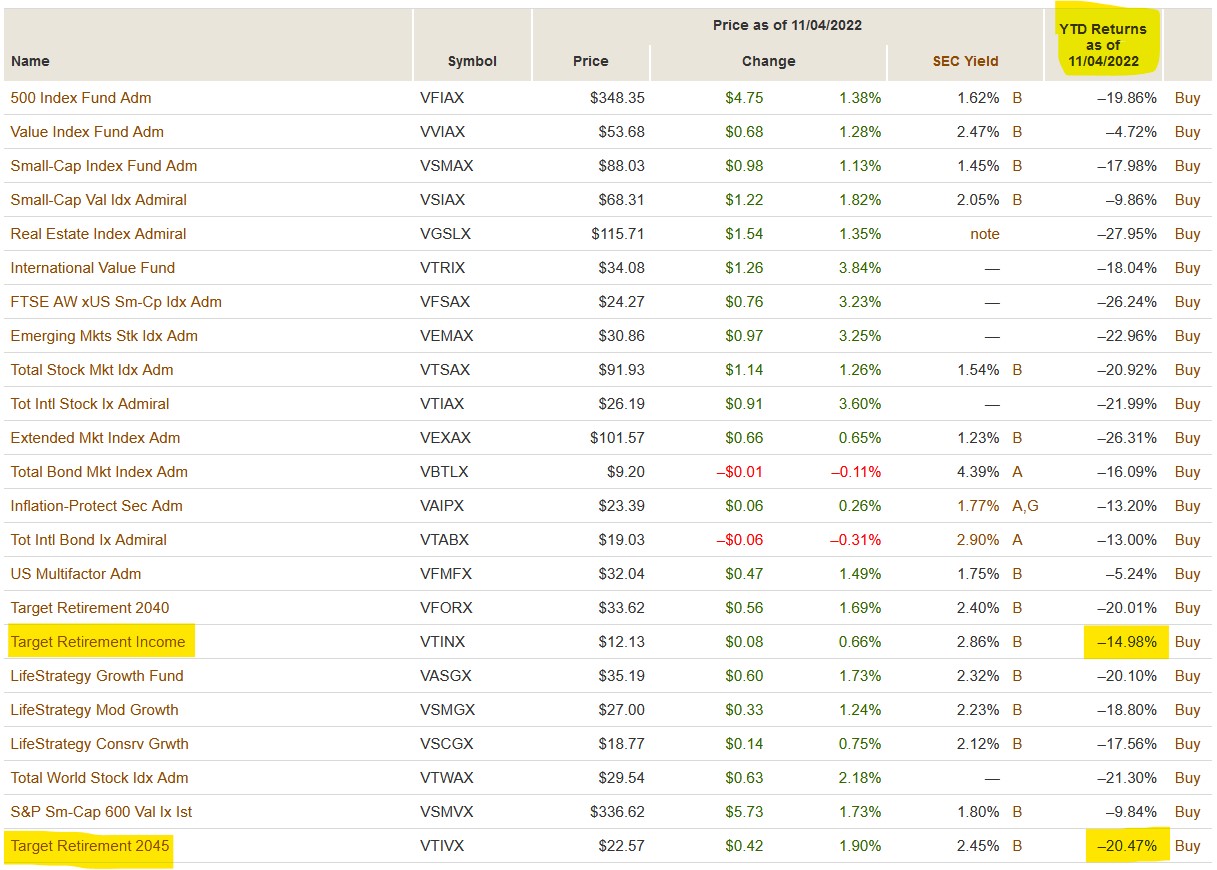The image size is (1217, 870).
Task: Click the Name column header
Action: 30,61
